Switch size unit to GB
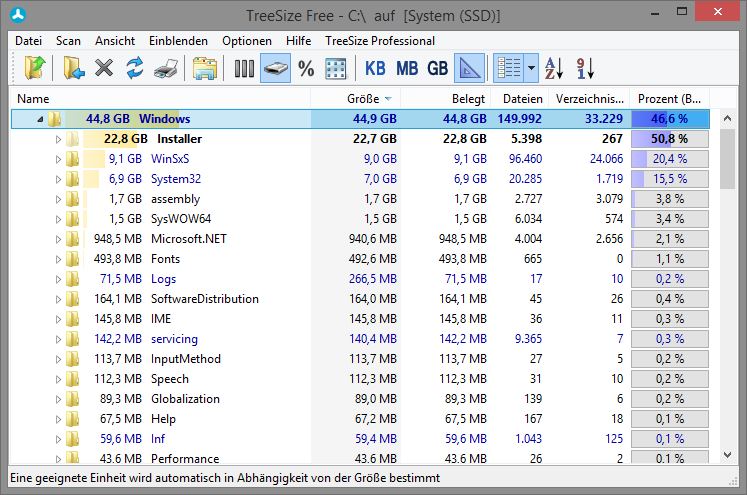Viewport: 747px width, 495px height. click(x=437, y=69)
